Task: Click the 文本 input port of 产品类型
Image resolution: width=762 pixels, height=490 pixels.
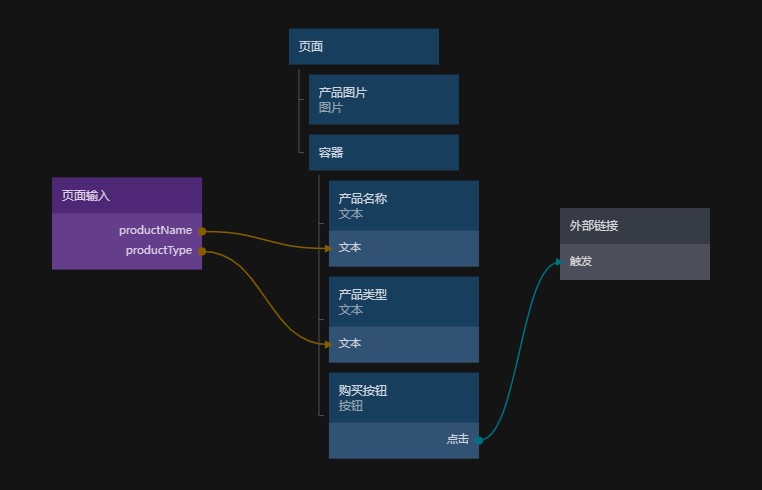Action: click(x=404, y=345)
